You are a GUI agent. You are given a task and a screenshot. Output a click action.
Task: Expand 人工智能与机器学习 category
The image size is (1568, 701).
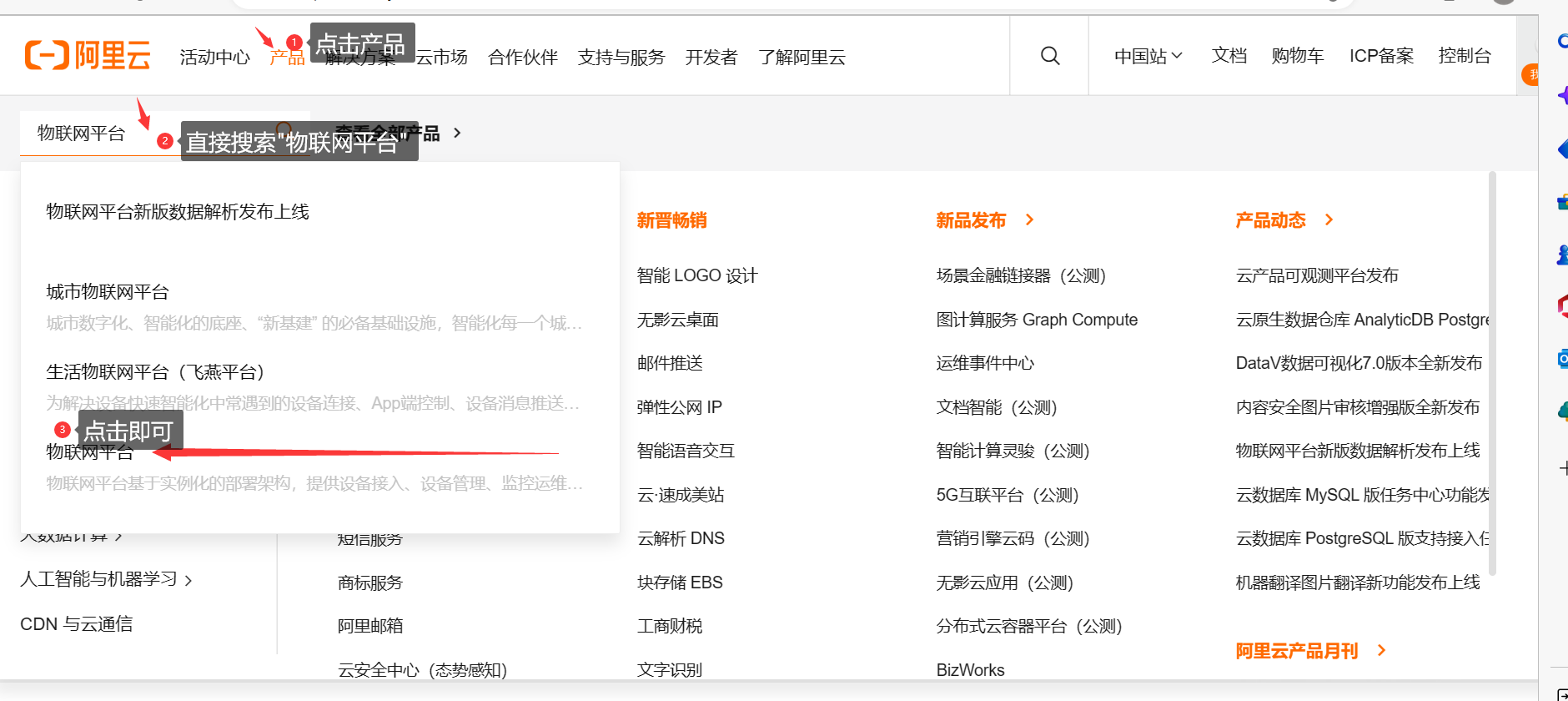[106, 579]
